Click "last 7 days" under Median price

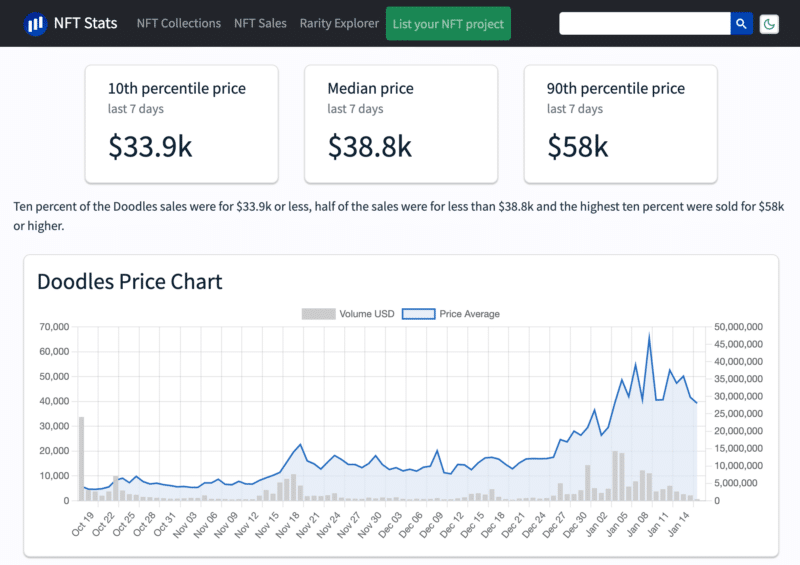[355, 109]
